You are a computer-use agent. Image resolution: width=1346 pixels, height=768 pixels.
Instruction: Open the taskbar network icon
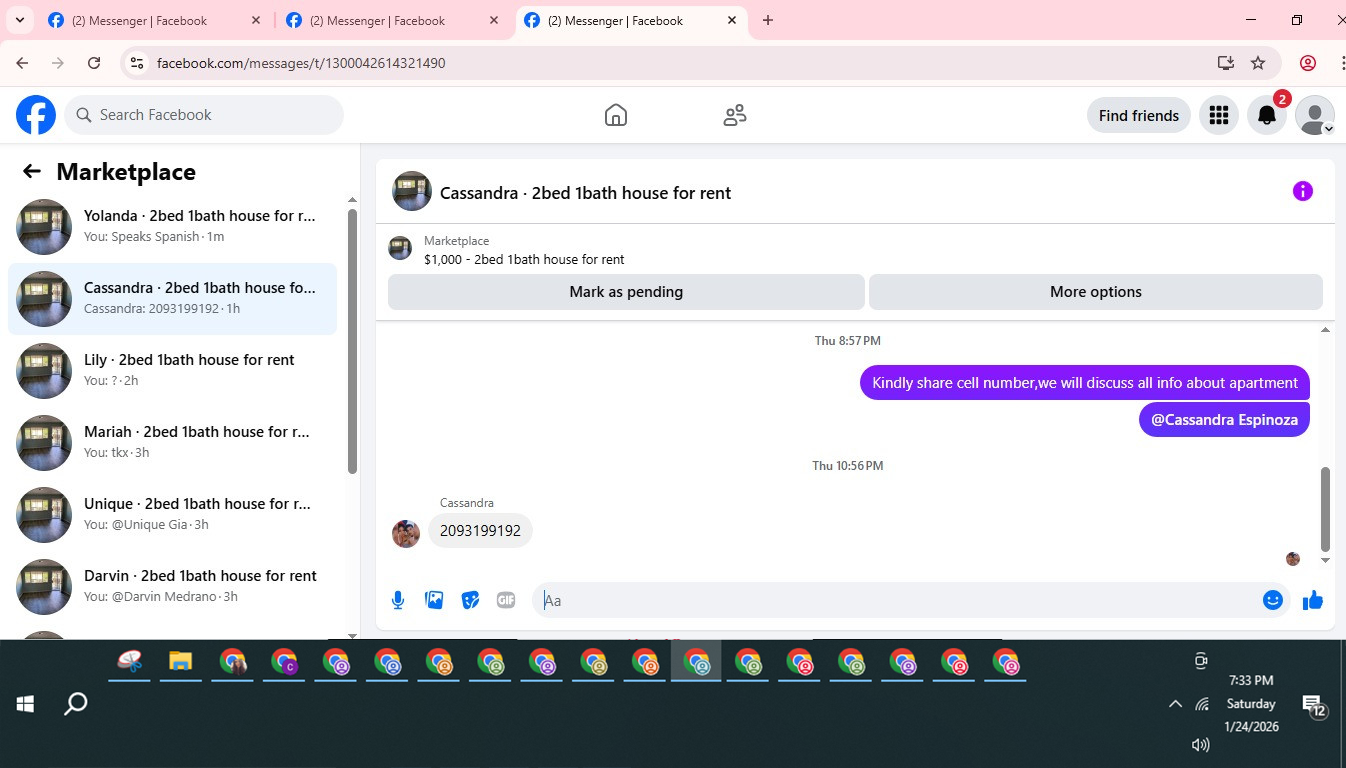tap(1202, 704)
